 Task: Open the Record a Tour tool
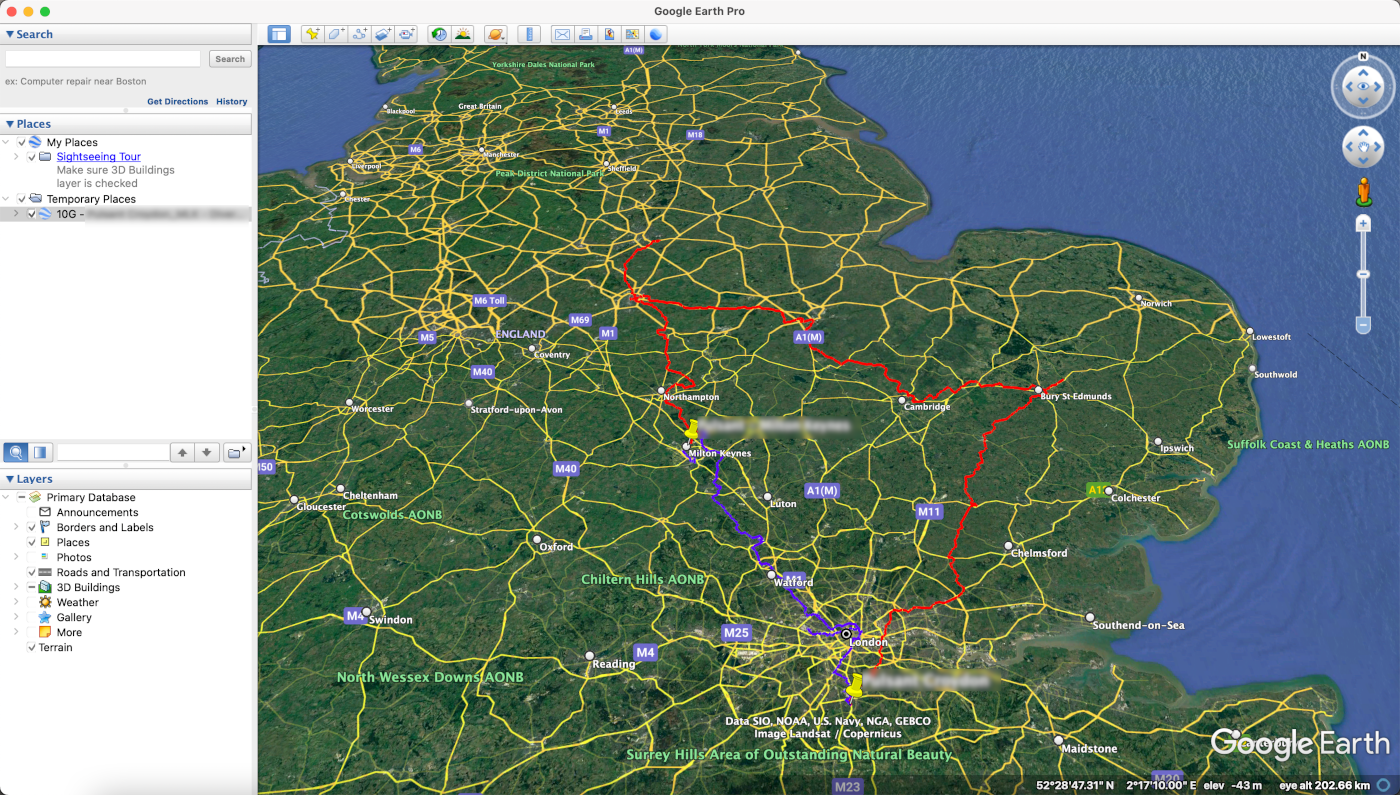406,34
